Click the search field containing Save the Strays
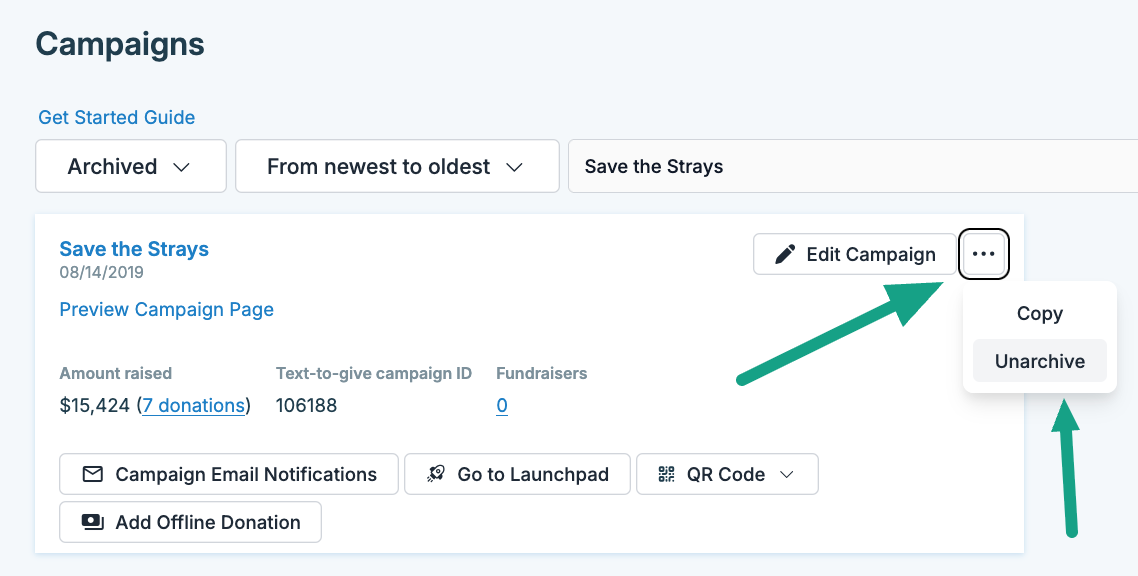The width and height of the screenshot is (1138, 576). [x=850, y=166]
